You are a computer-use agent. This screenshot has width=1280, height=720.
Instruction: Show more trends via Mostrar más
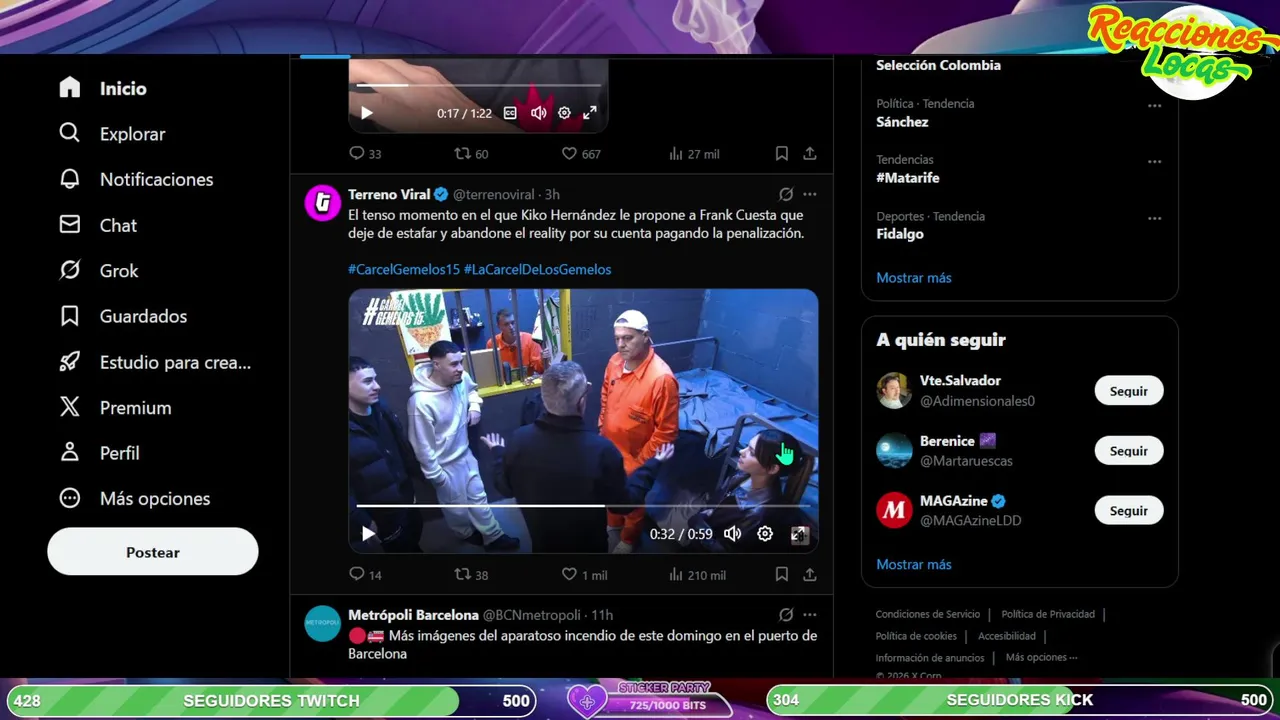tap(914, 278)
